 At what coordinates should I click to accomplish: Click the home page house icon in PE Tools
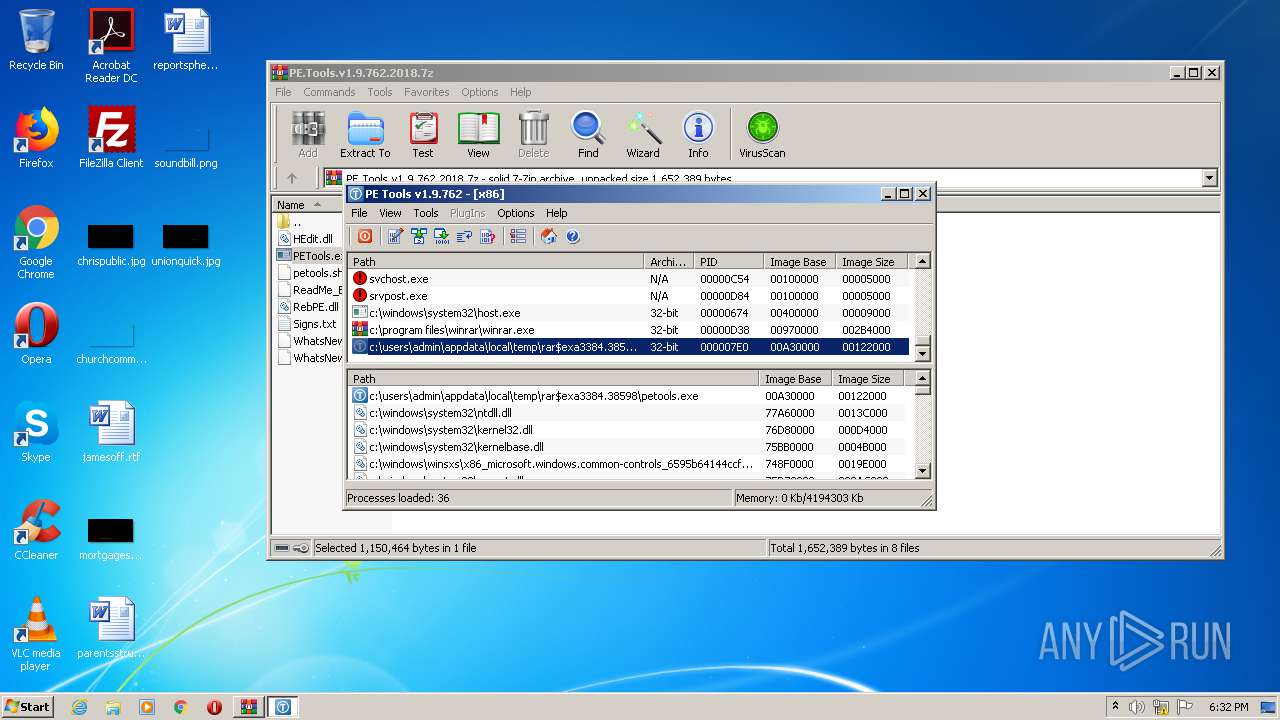549,236
